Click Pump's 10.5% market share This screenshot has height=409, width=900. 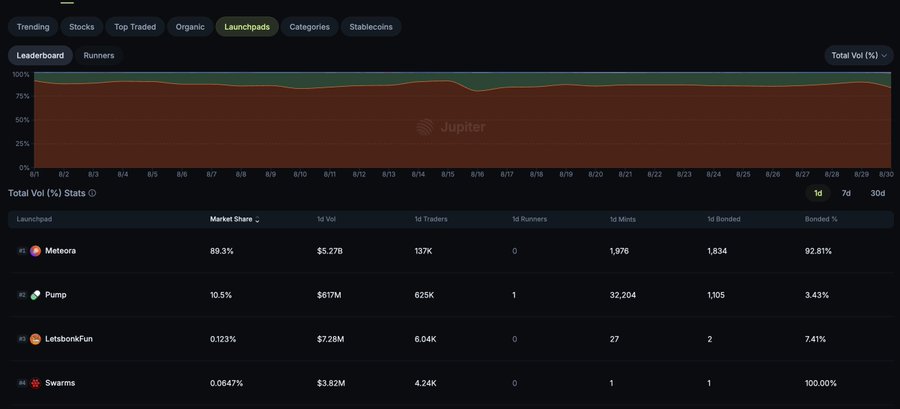tap(221, 295)
